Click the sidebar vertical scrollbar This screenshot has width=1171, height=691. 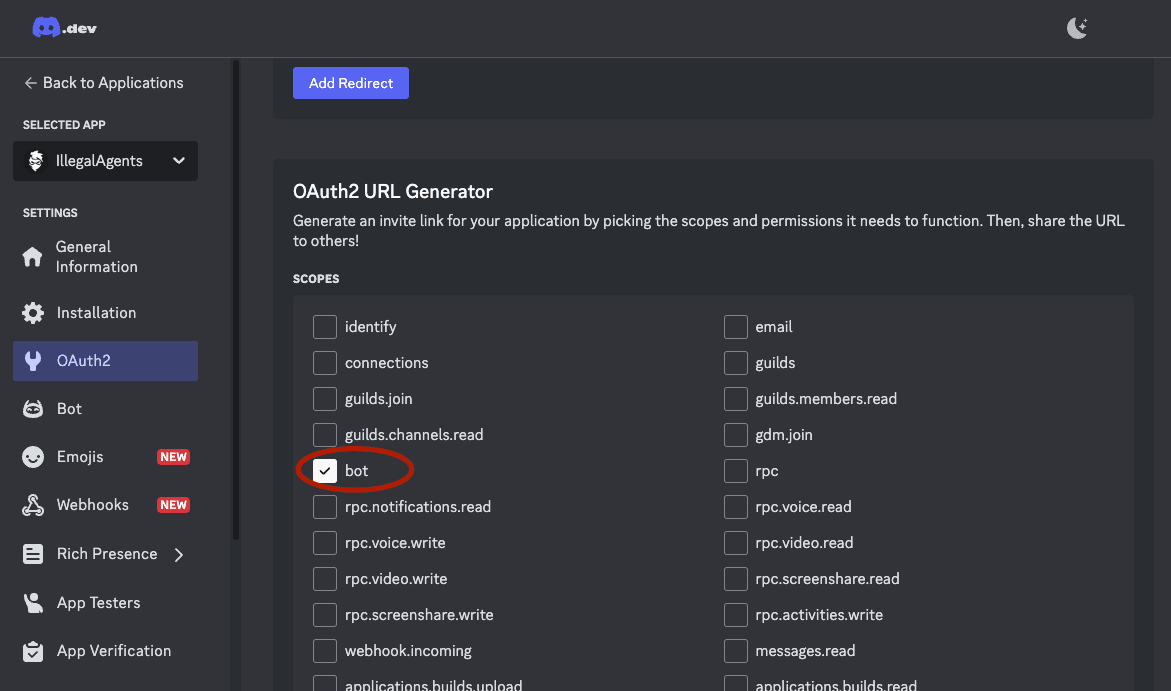[x=236, y=300]
